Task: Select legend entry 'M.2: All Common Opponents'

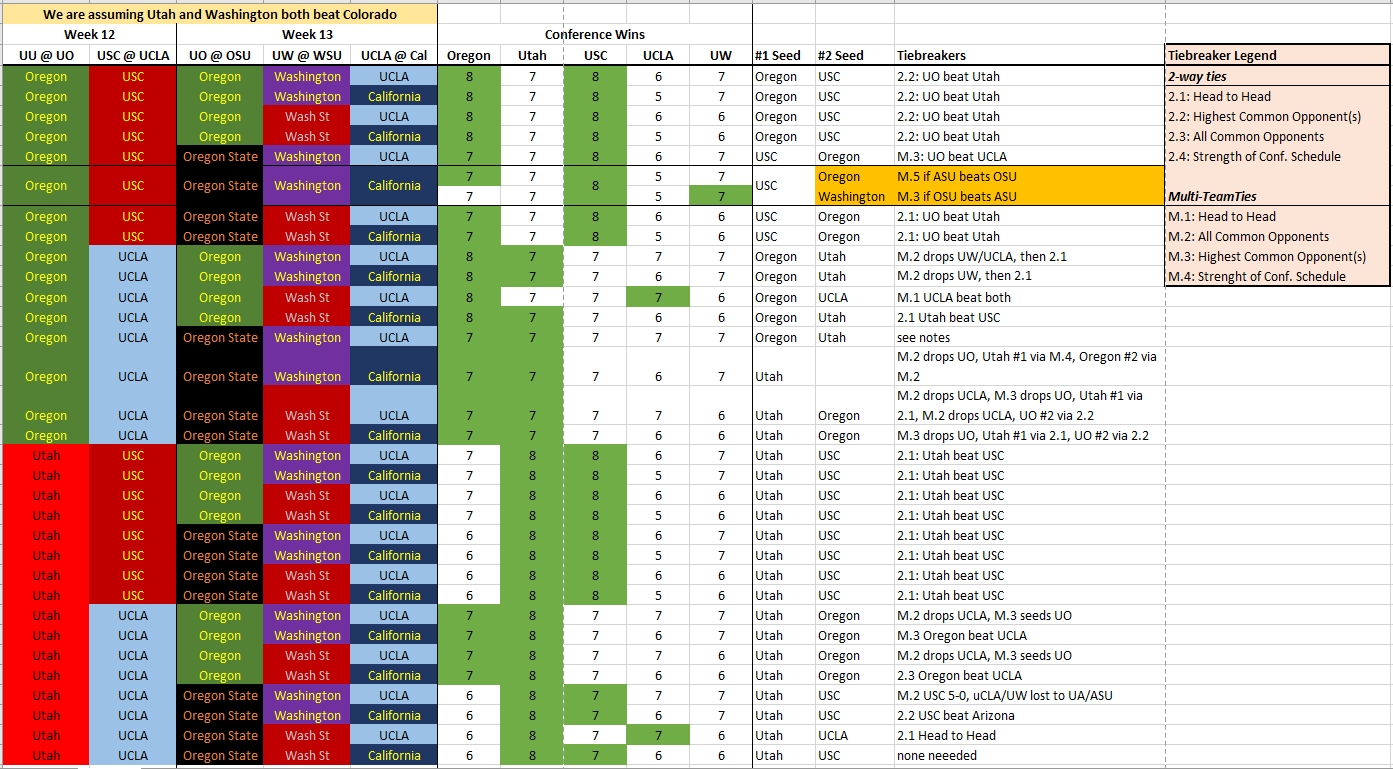Action: click(1277, 236)
